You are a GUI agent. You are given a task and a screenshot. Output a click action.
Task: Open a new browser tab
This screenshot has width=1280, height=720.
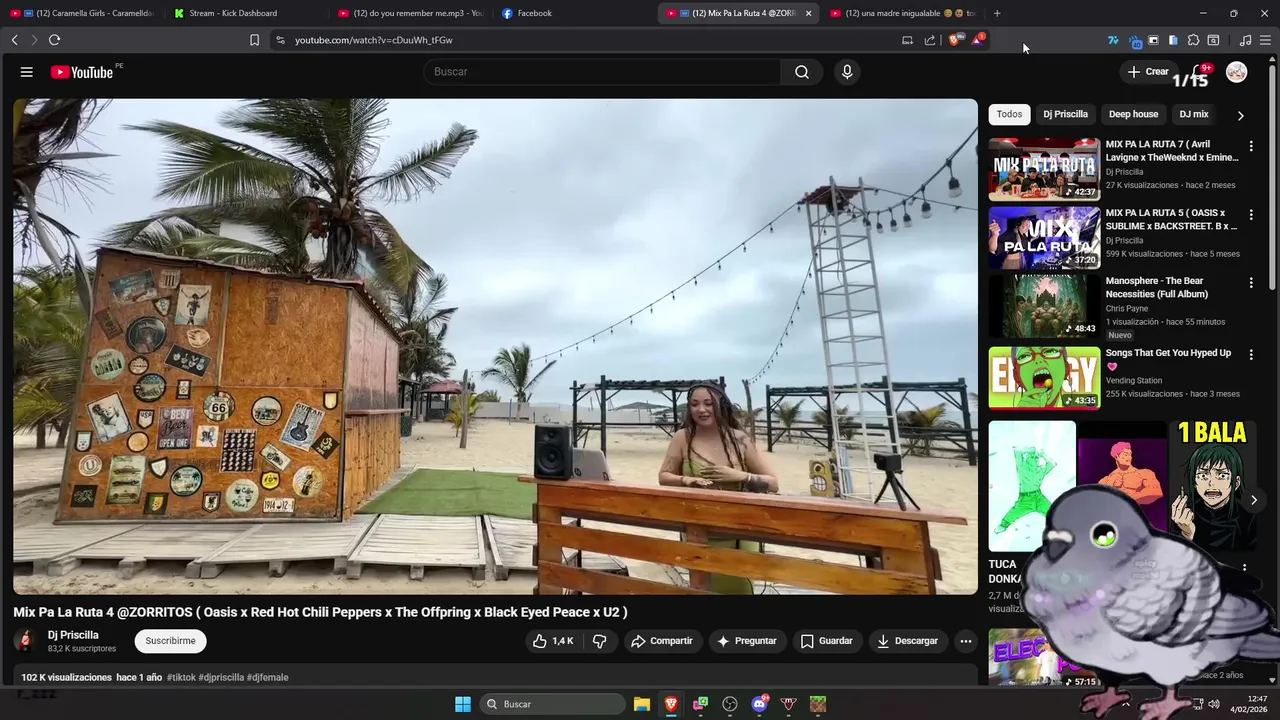tap(997, 13)
